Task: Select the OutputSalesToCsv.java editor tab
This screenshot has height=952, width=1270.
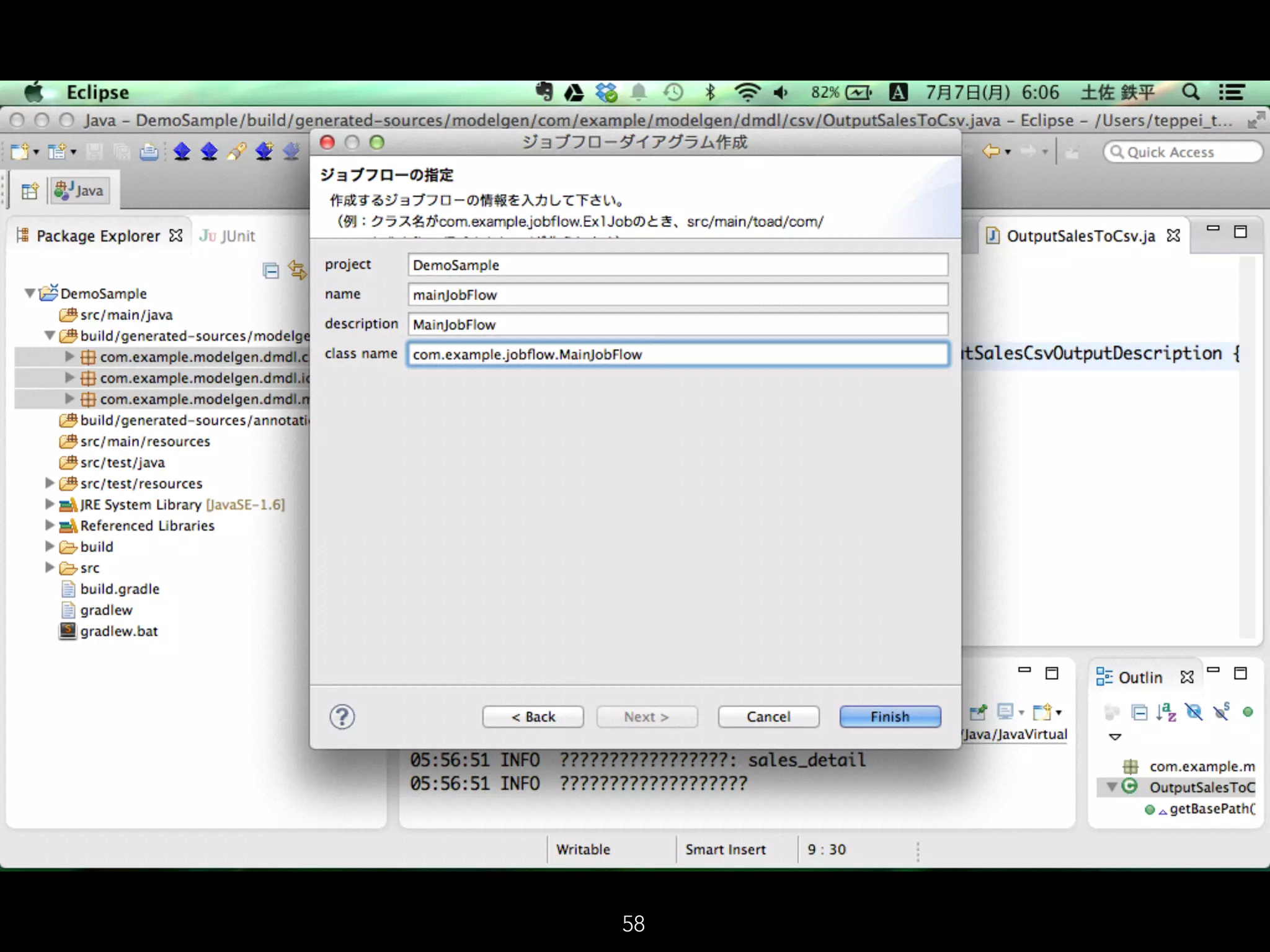Action: click(x=1080, y=236)
